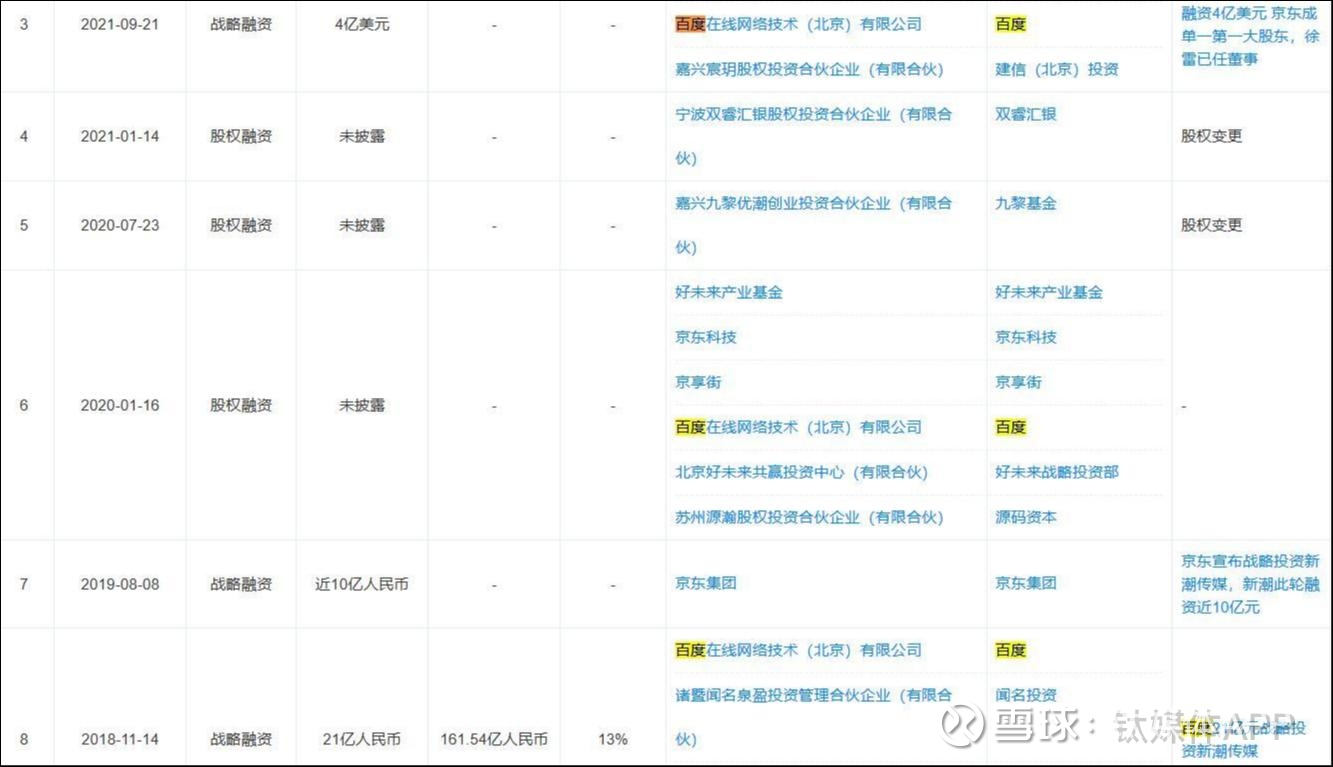1333x767 pixels.
Task: Click 战略融资 in the 2019-08-08 row
Action: pos(241,584)
